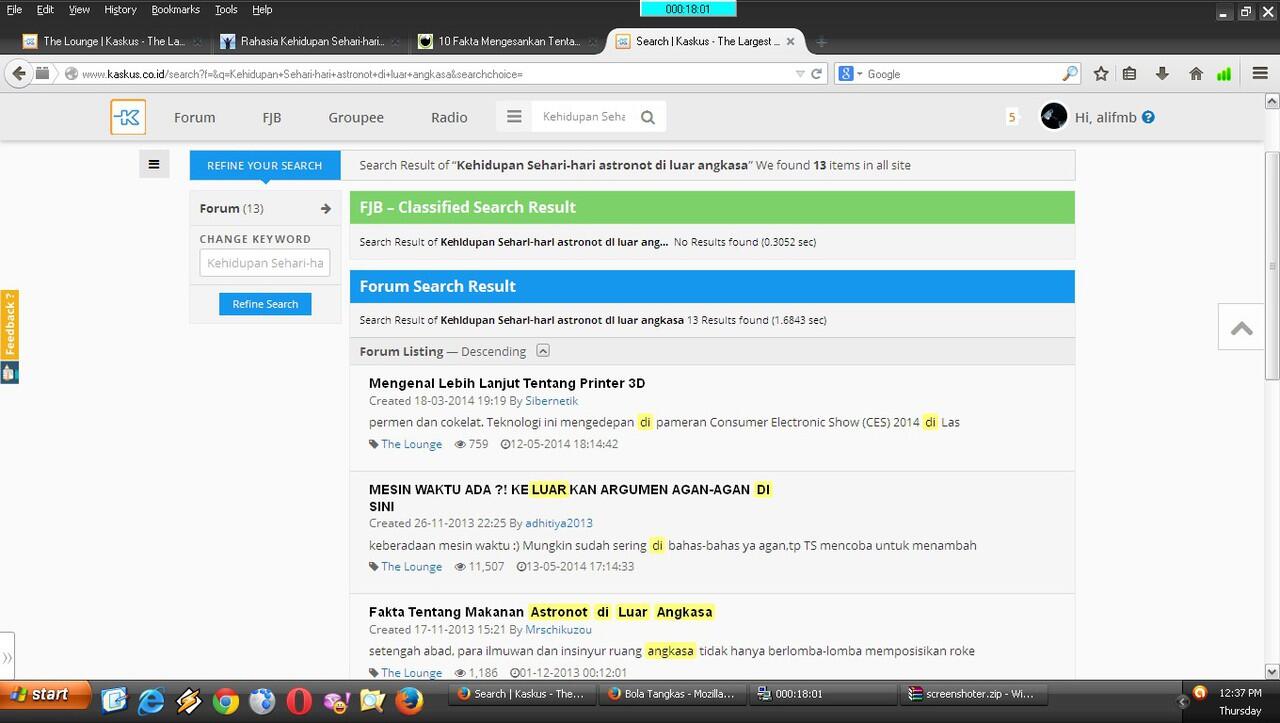Click the search magnifier in Kaskus header
Viewport: 1280px width, 723px height.
[648, 117]
